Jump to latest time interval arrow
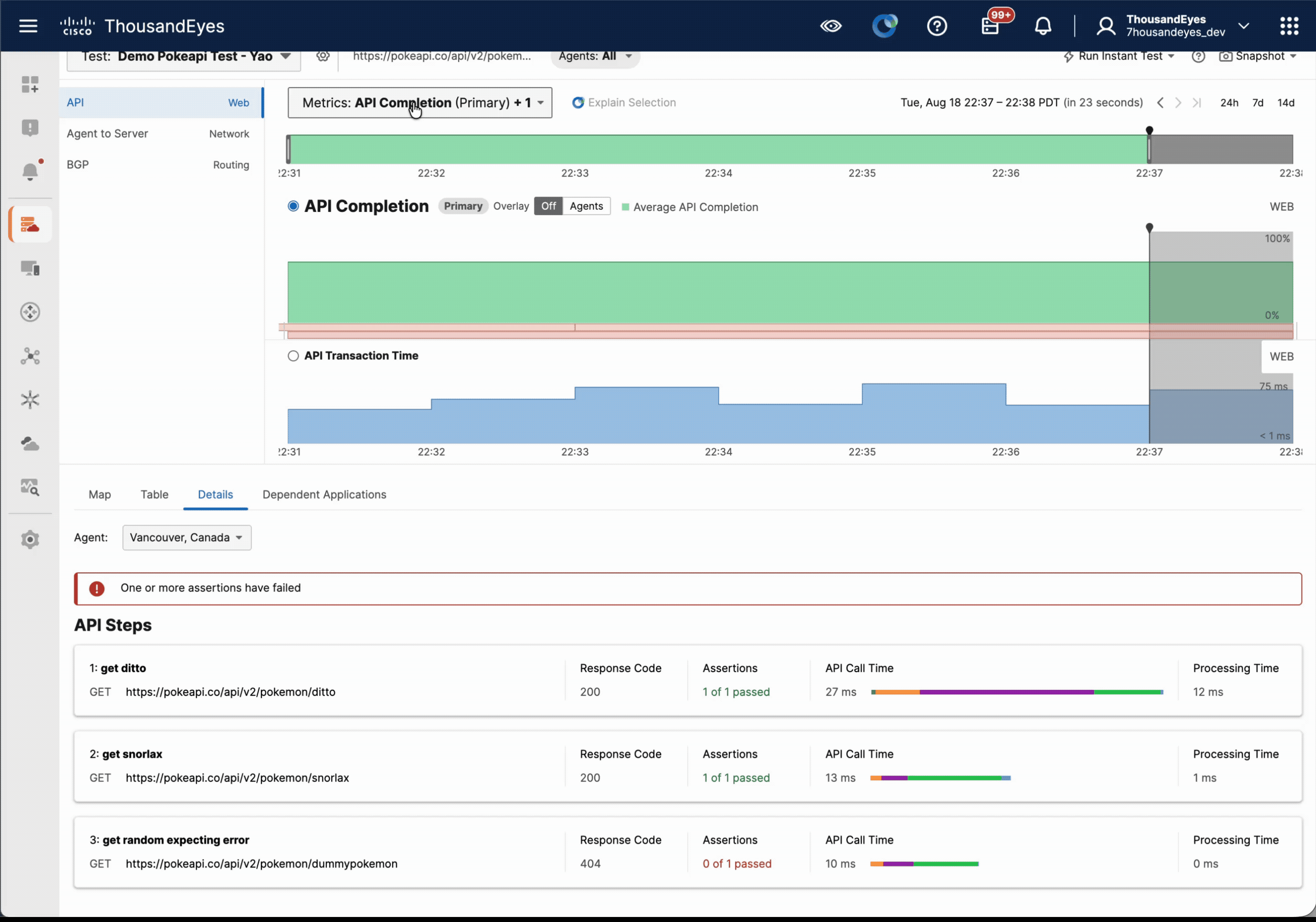Viewport: 1316px width, 922px height. [1197, 103]
